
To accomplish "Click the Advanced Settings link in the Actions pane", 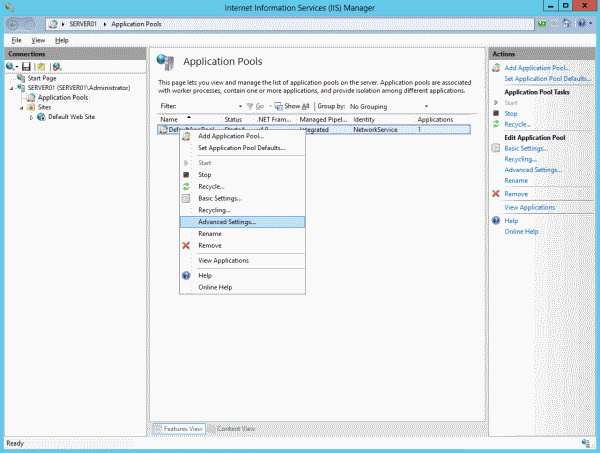I will pos(533,170).
